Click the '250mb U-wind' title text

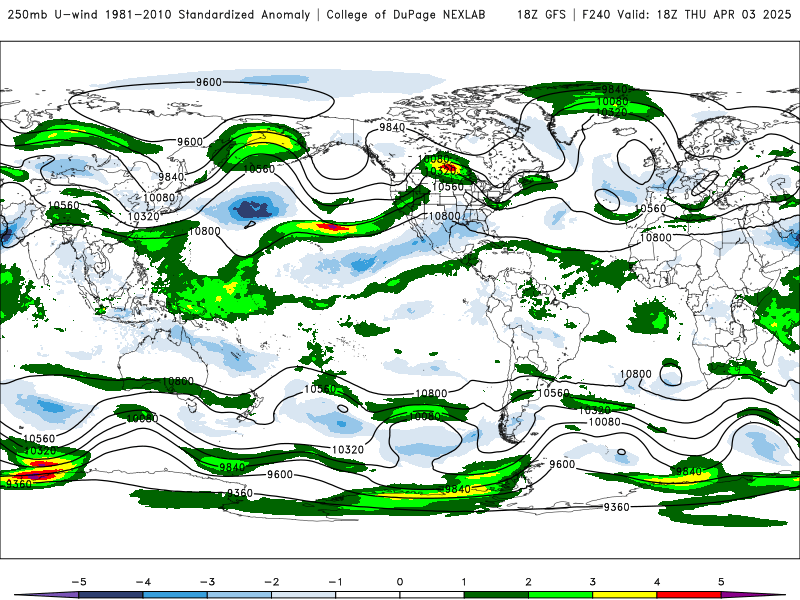(52, 14)
